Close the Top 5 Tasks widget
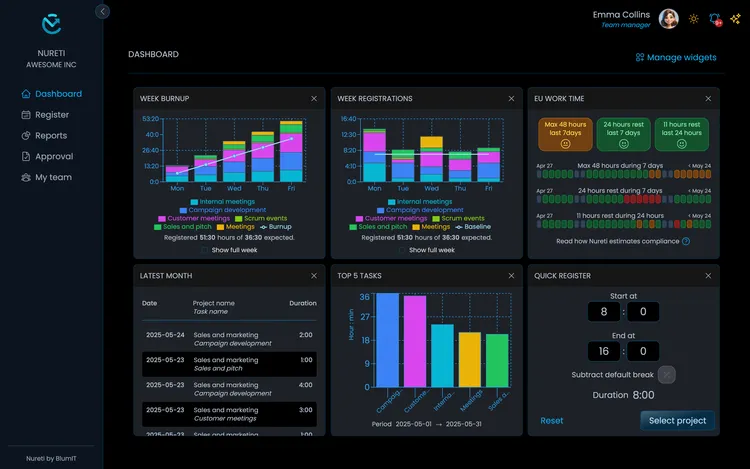This screenshot has width=750, height=469. coord(511,275)
